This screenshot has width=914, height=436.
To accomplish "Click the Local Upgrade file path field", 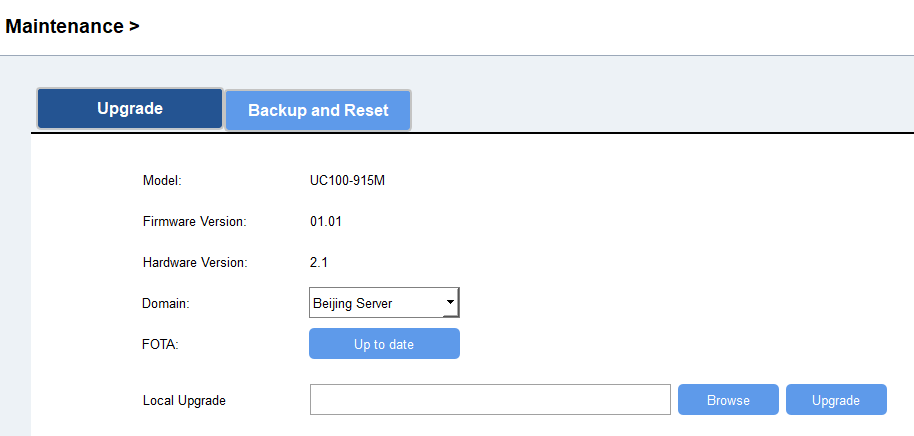I will pyautogui.click(x=490, y=400).
